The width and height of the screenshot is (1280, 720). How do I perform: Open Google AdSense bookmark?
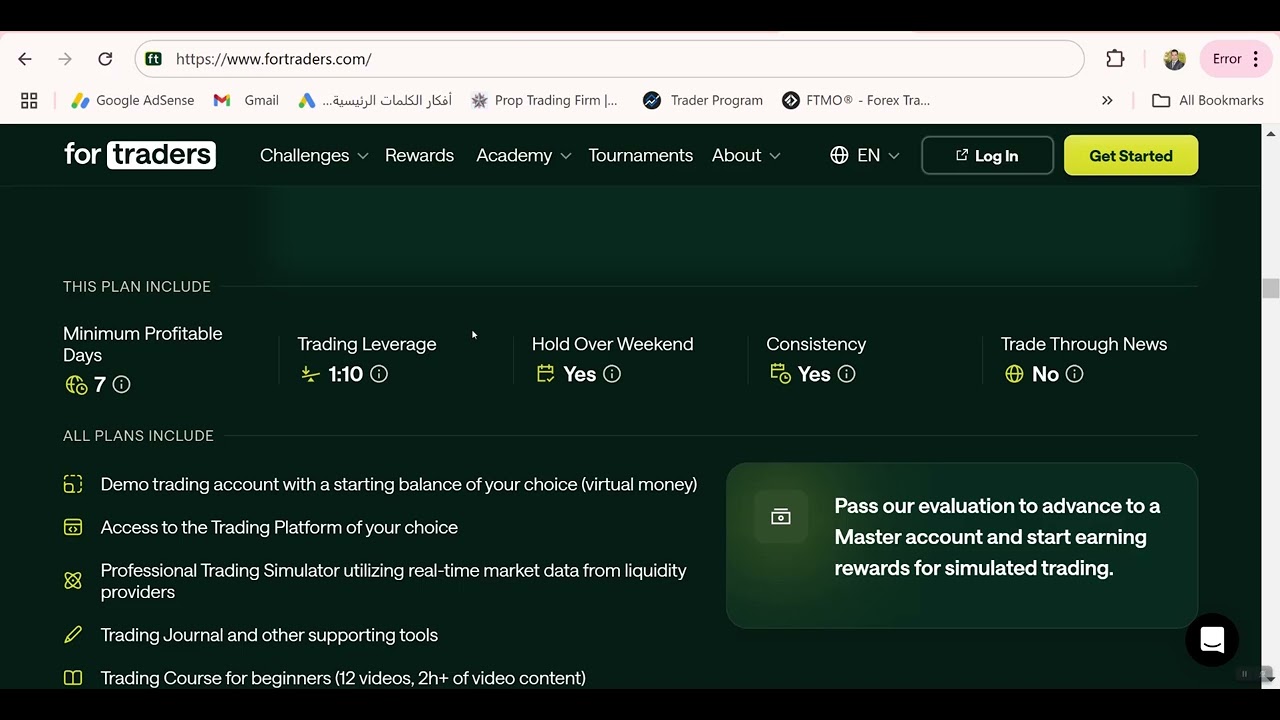pos(132,100)
